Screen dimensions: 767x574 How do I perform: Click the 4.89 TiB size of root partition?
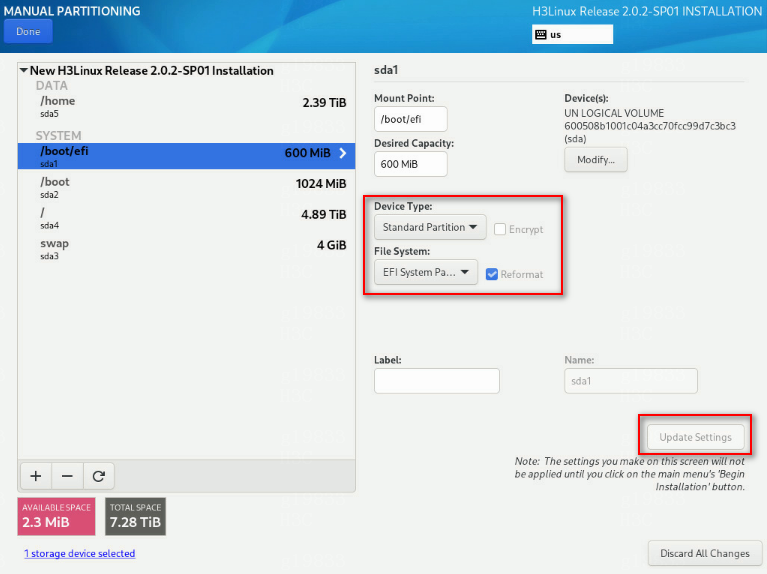(x=323, y=214)
